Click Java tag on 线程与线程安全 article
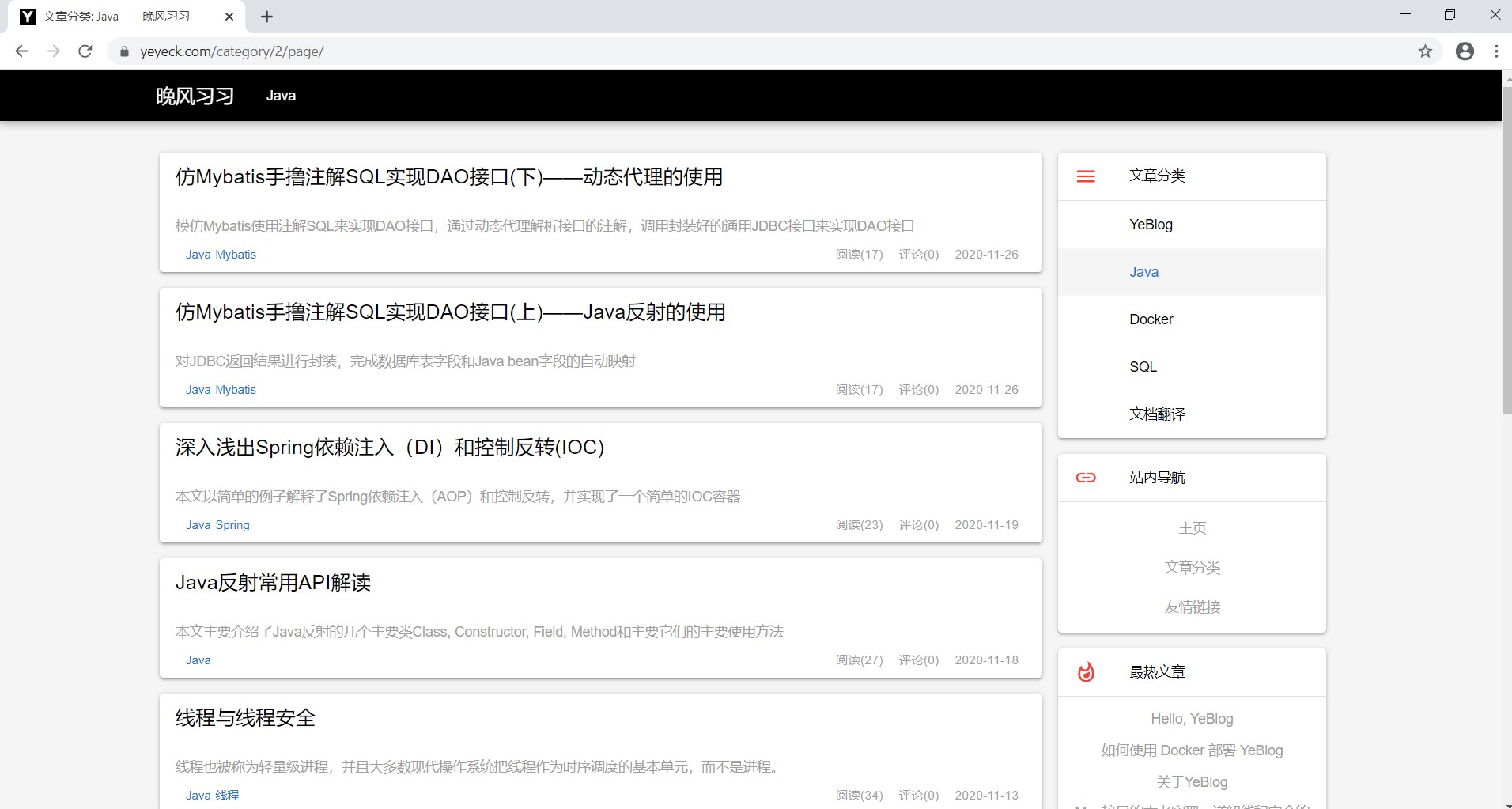The height and width of the screenshot is (809, 1512). 198,796
